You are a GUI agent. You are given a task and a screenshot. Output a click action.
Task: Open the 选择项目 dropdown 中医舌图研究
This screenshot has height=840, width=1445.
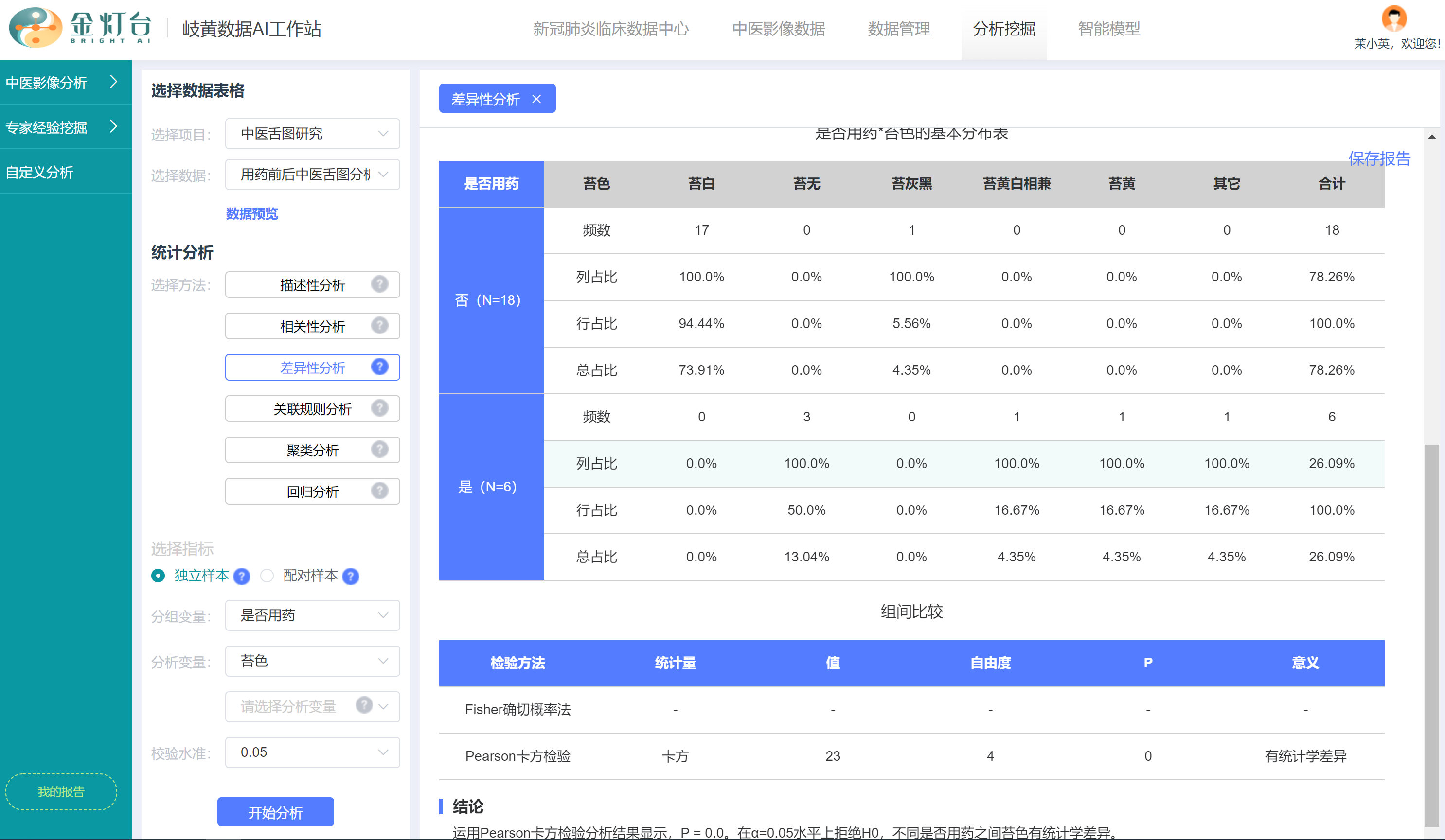coord(312,134)
